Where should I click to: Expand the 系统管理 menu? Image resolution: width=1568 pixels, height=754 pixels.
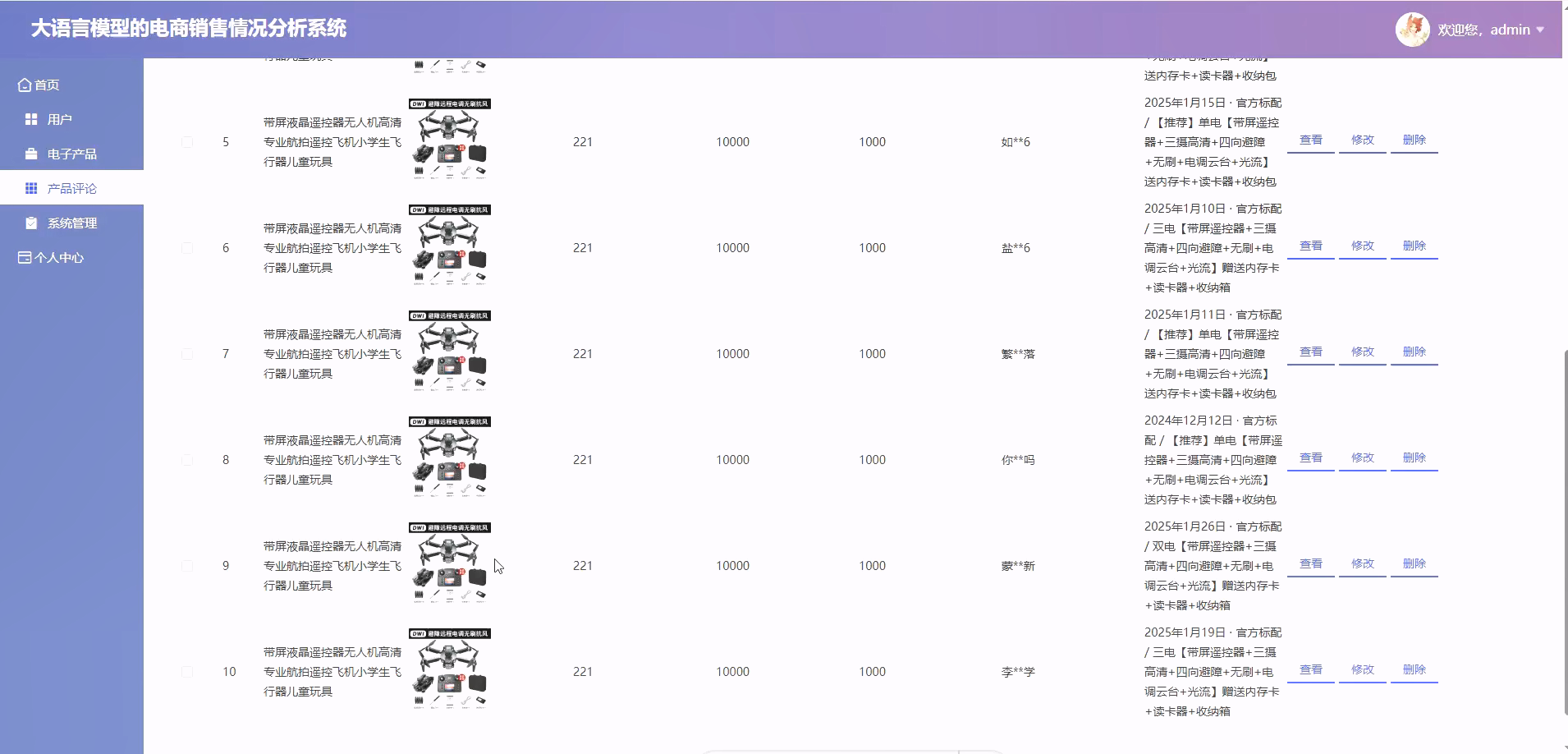click(x=71, y=223)
